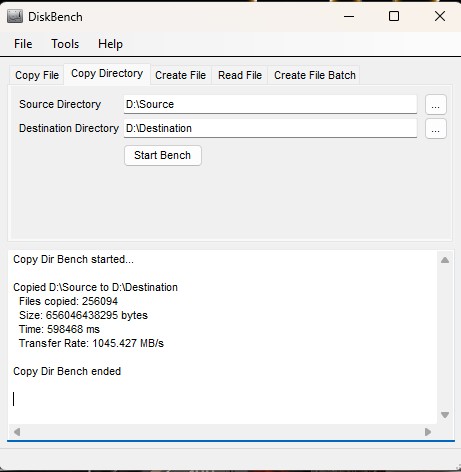Click the 'Copy Dir Bench started...' log line
461x472 pixels.
coord(73,259)
